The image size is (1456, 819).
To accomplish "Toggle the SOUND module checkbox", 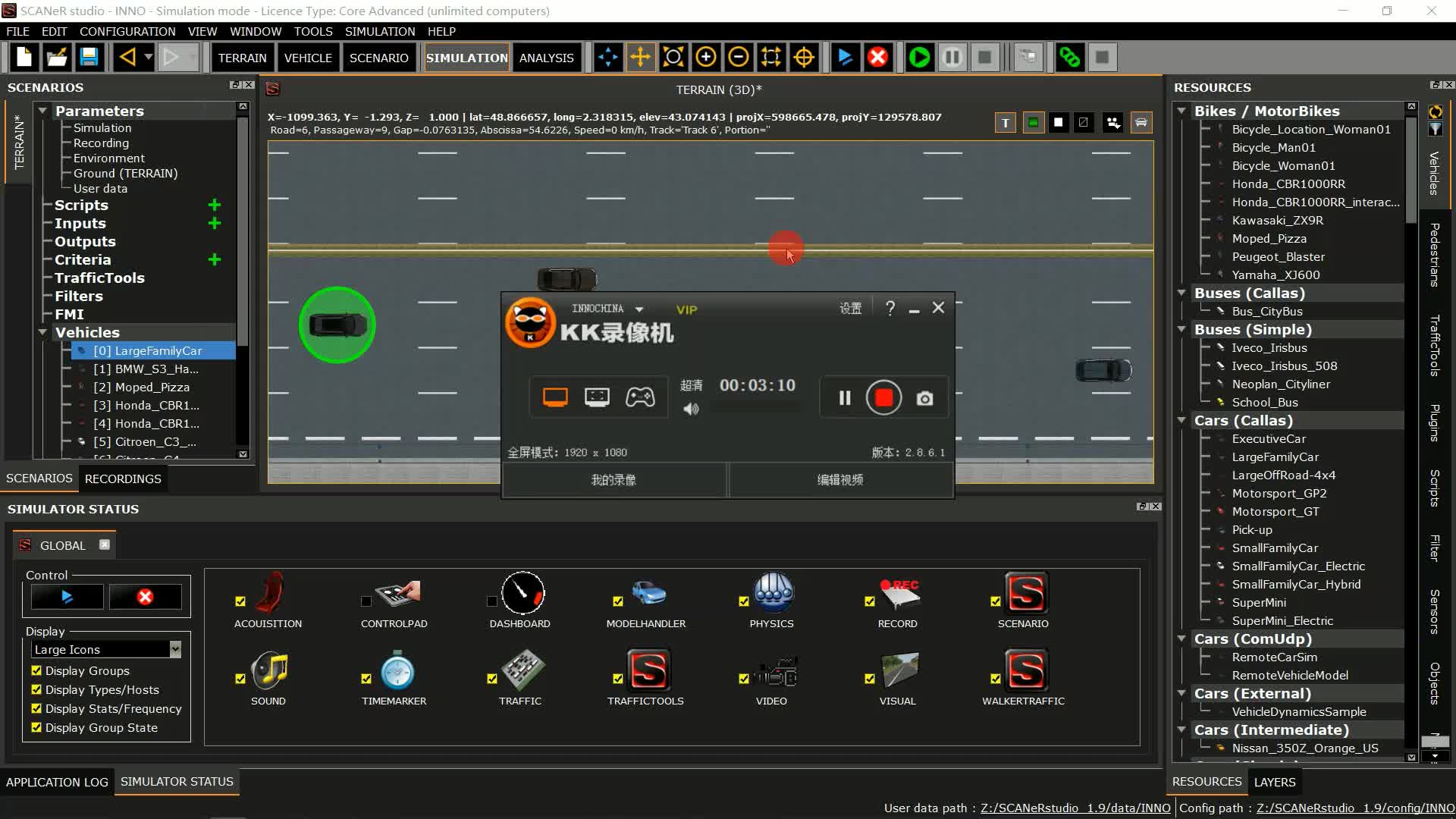I will [x=240, y=679].
